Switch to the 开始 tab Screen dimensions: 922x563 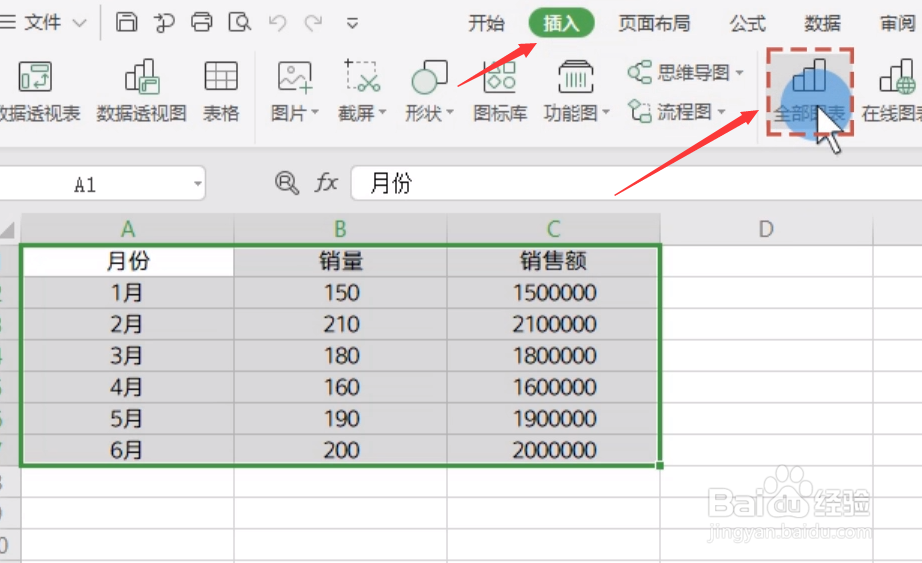pyautogui.click(x=486, y=24)
